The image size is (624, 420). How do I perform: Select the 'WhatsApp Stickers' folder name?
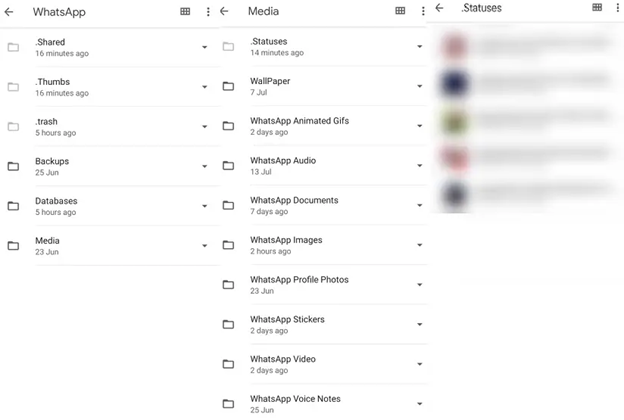coord(287,319)
